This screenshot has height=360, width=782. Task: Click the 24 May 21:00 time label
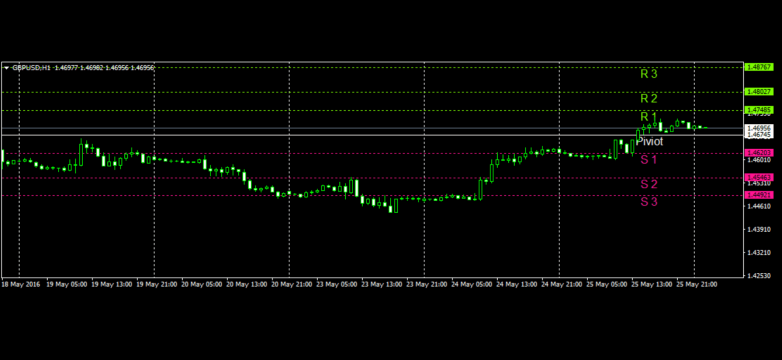coord(562,284)
